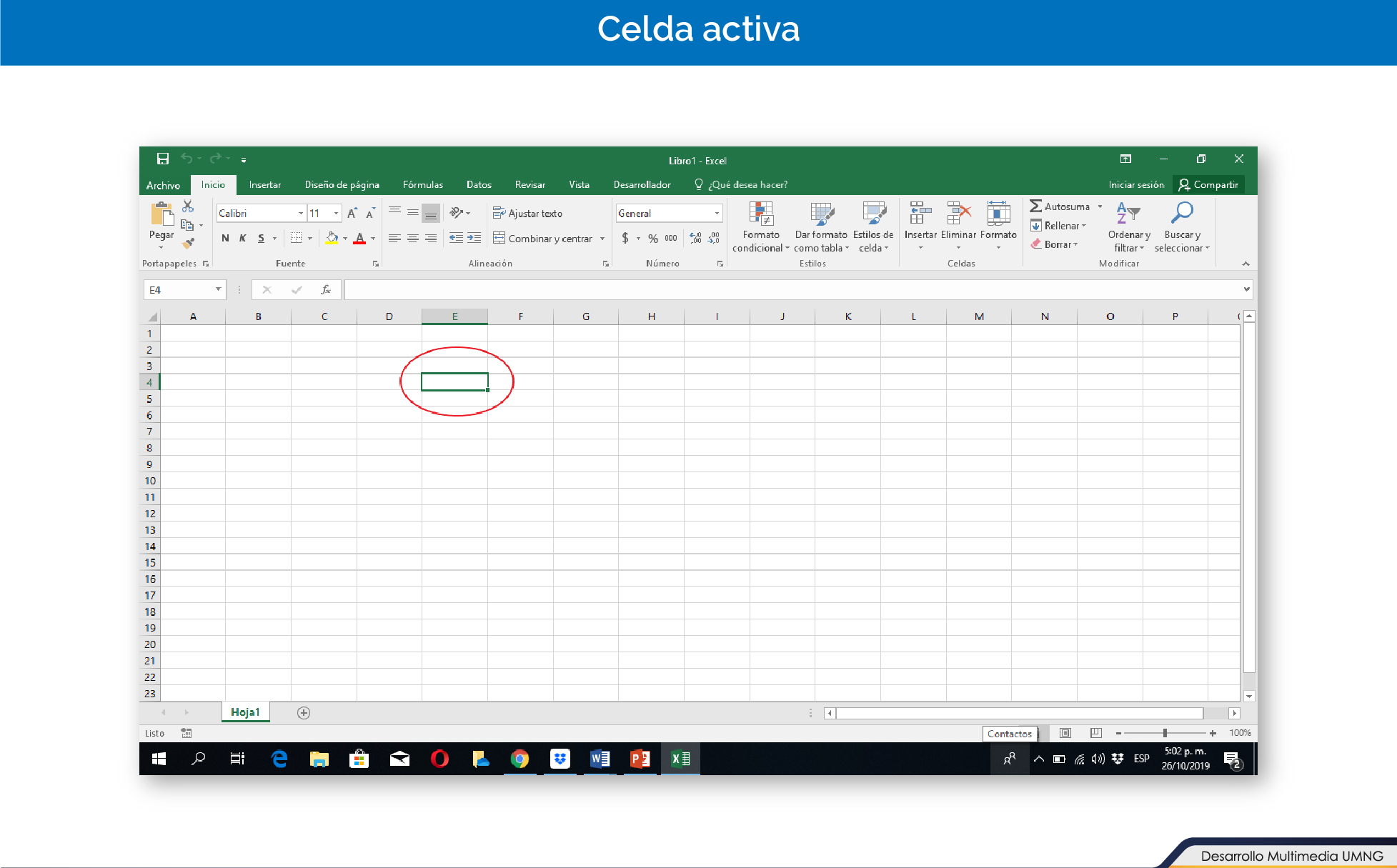
Task: Click the zoom slider handle
Action: click(1165, 733)
